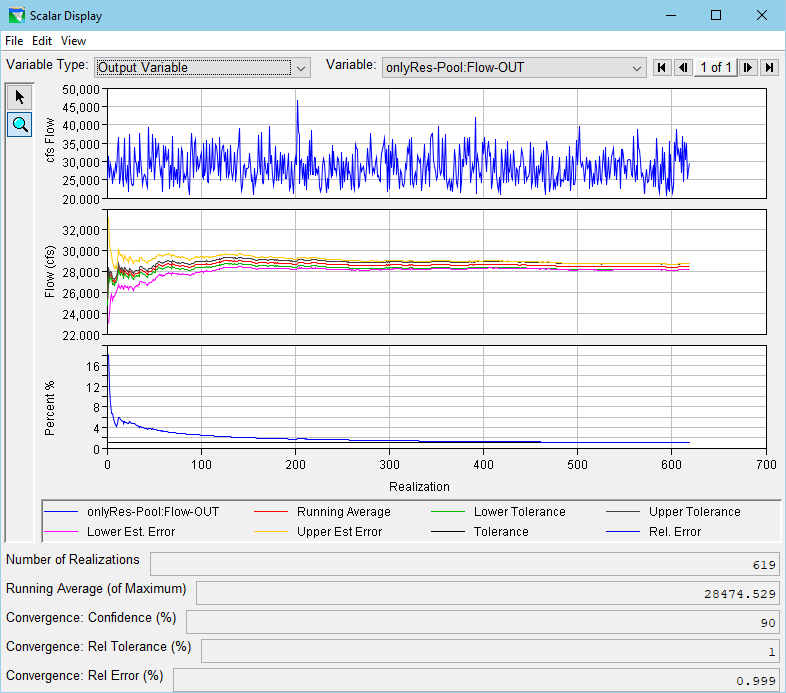Click the Running Average value field
Image resolution: width=786 pixels, height=693 pixels.
[x=487, y=593]
